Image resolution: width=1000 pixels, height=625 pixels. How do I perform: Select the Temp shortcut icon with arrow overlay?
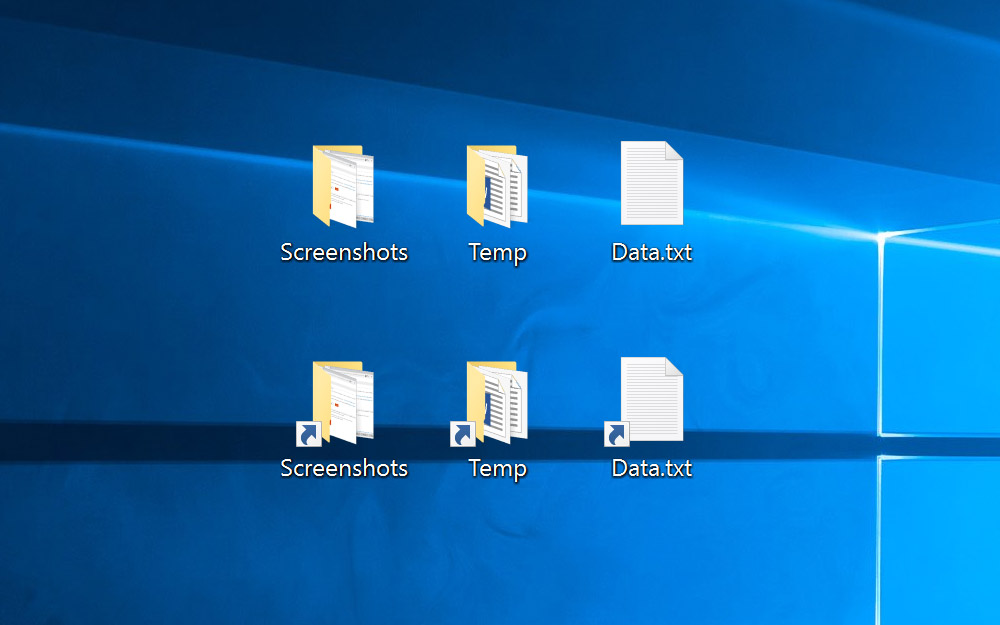coord(489,403)
